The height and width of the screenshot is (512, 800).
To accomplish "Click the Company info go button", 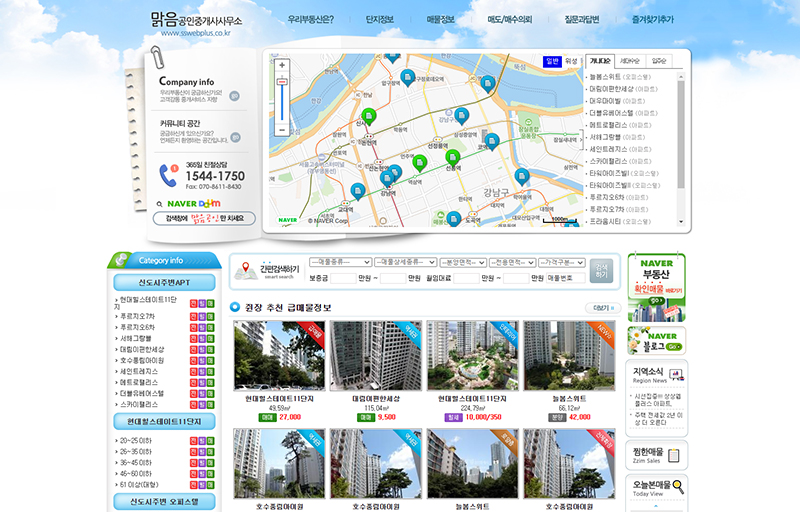I will [x=234, y=95].
